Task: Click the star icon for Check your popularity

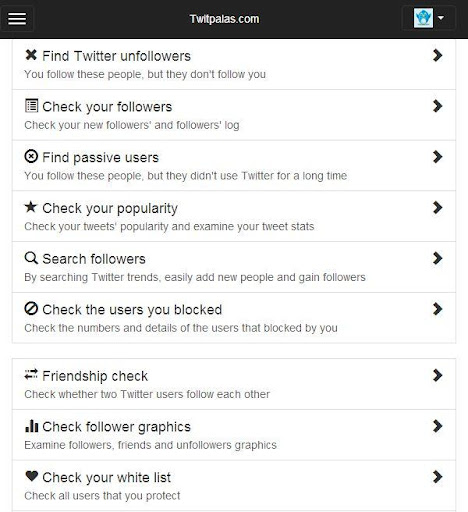Action: (31, 207)
